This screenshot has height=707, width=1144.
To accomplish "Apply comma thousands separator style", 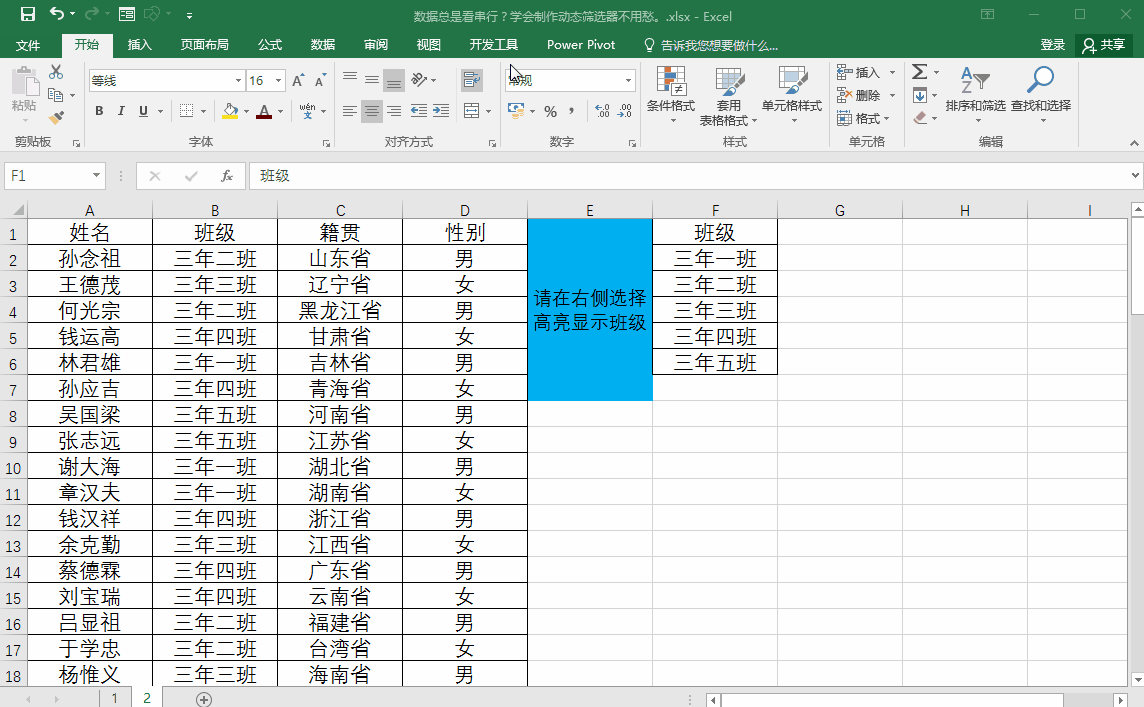I will (x=571, y=111).
